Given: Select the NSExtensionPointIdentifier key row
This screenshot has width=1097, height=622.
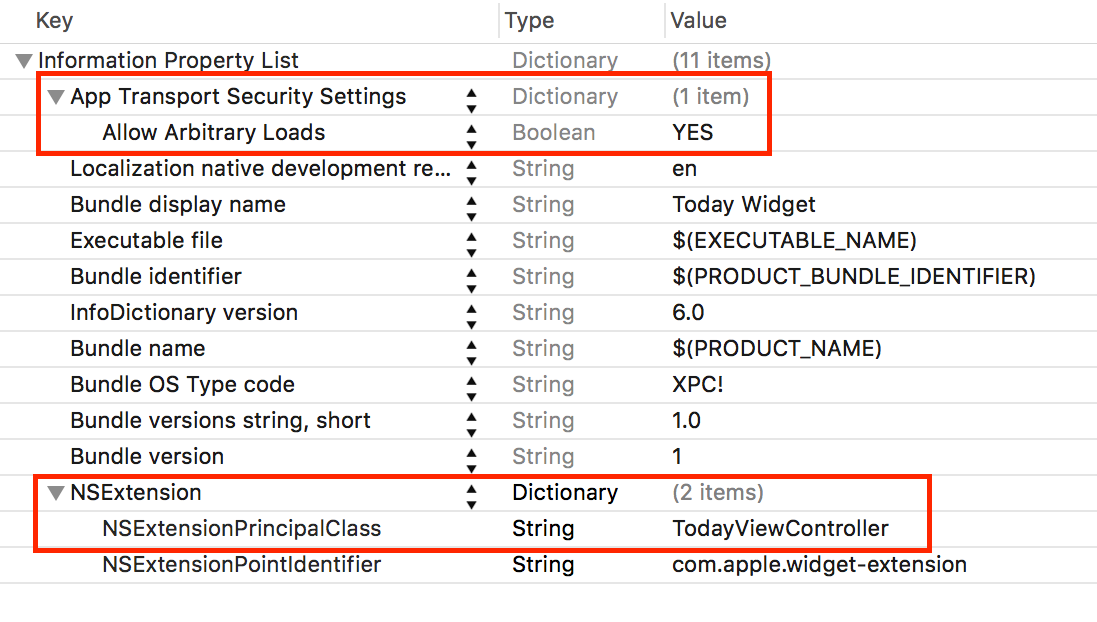Looking at the screenshot, I should [x=241, y=565].
